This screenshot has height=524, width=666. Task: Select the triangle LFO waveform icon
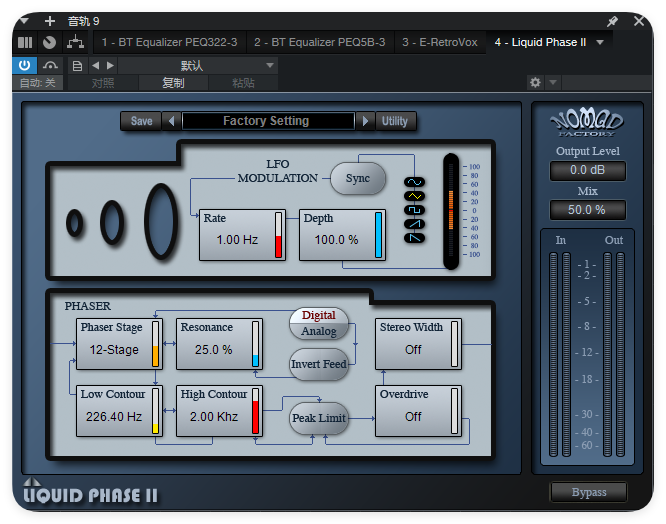414,196
